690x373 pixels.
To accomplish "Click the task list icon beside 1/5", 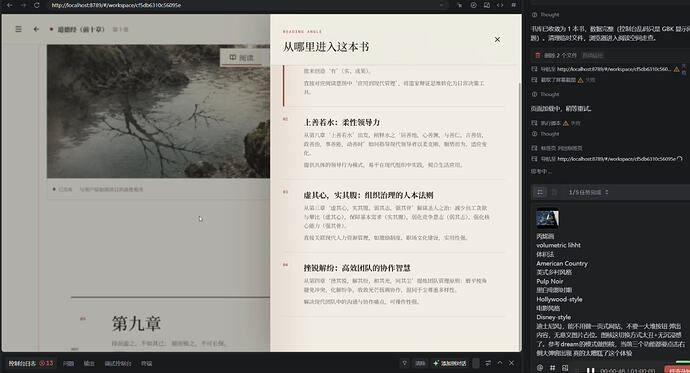I will coord(540,192).
